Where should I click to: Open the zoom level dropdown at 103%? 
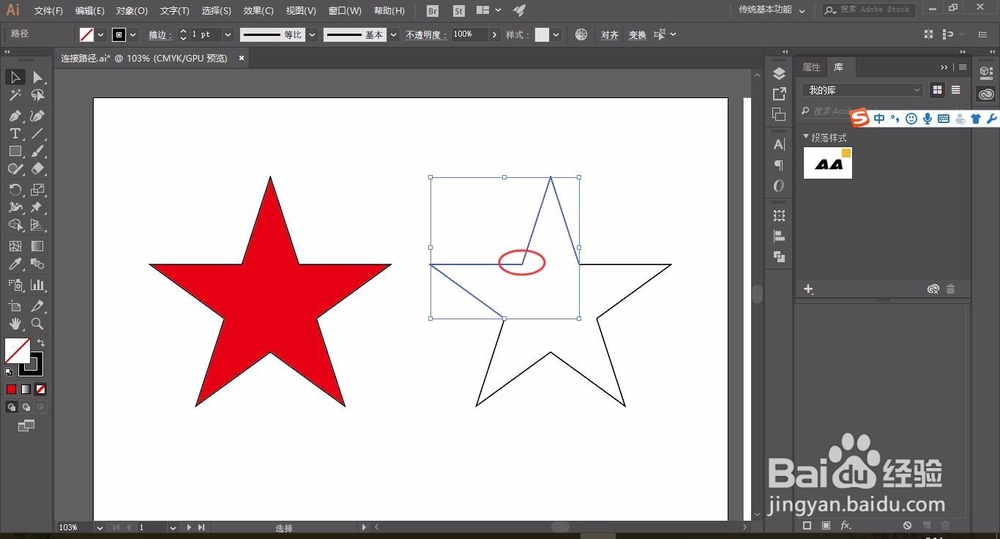99,528
